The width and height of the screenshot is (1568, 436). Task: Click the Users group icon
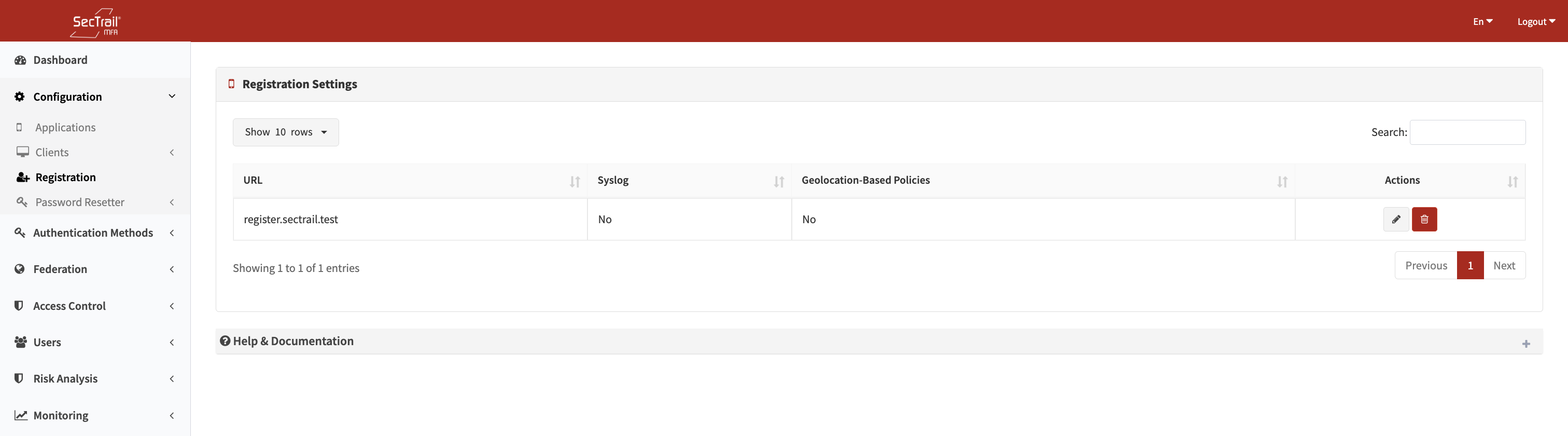click(x=21, y=342)
